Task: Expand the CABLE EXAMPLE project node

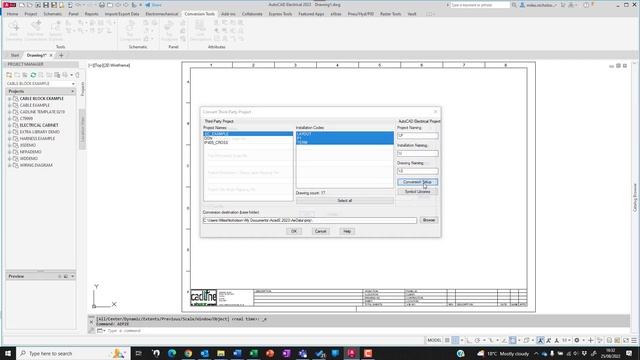Action: pyautogui.click(x=10, y=105)
